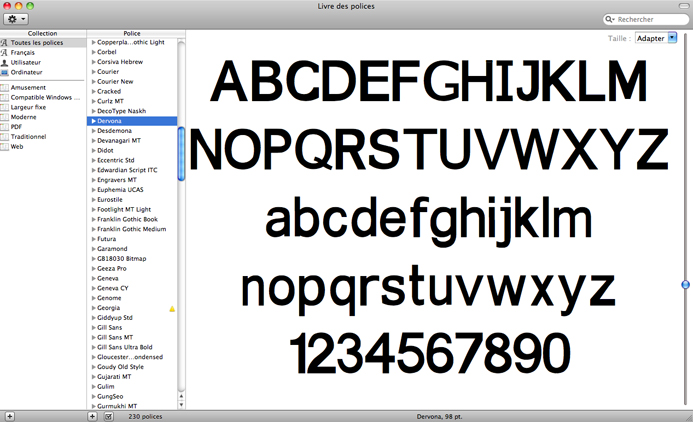The image size is (693, 422).
Task: Click font list scroll up arrow
Action: point(181,396)
